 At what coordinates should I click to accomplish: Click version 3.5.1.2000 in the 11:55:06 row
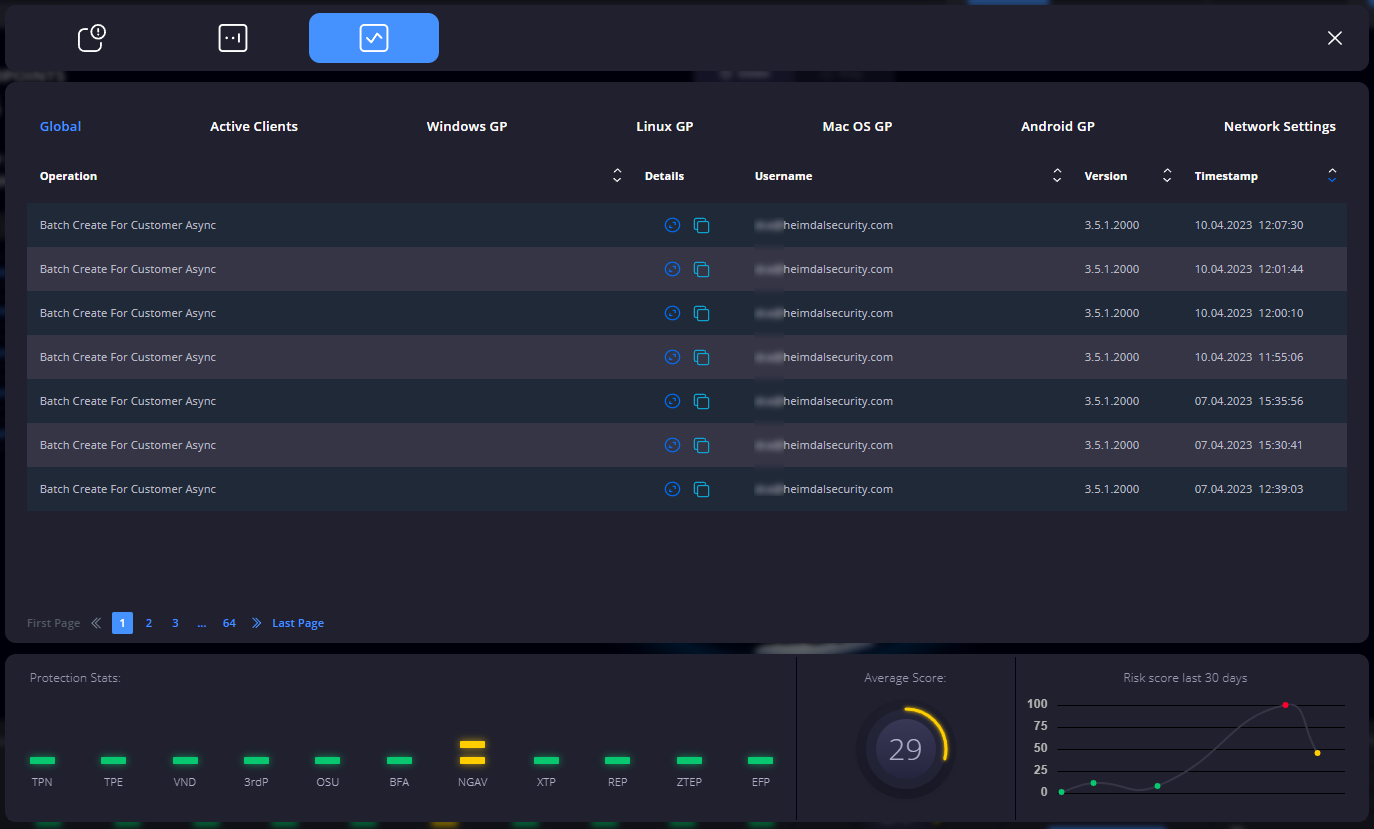coord(1112,357)
